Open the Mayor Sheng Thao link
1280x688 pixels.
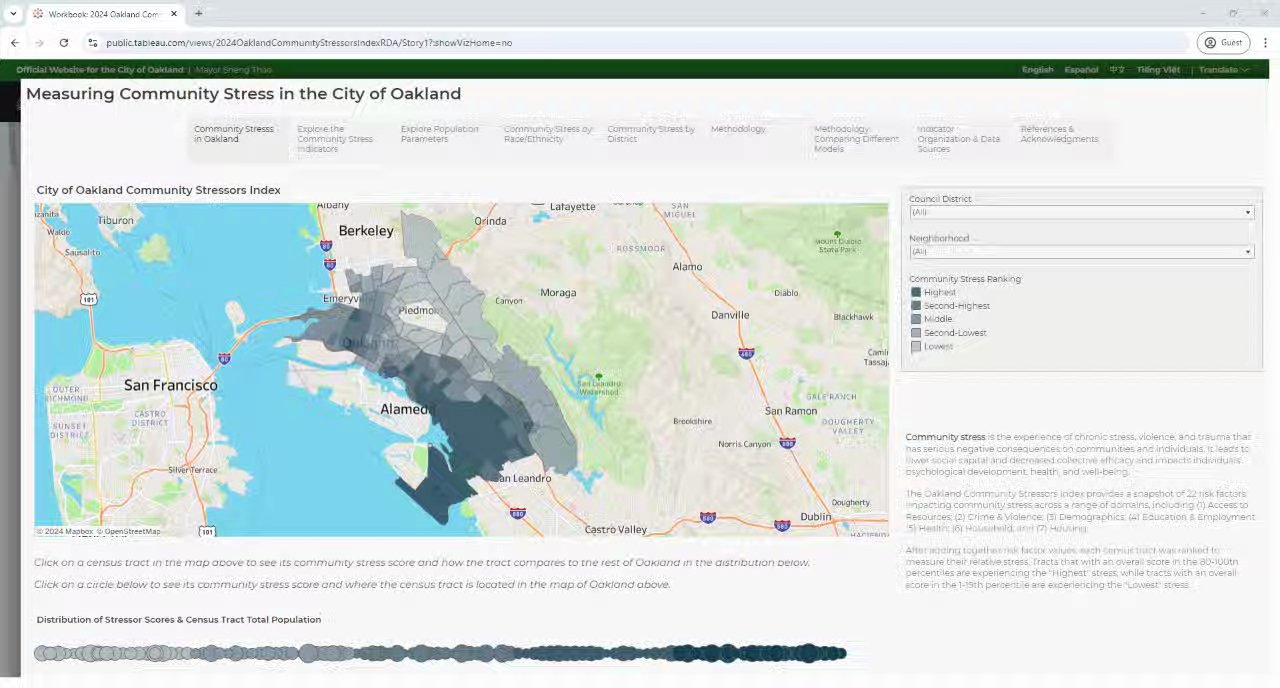click(x=232, y=70)
